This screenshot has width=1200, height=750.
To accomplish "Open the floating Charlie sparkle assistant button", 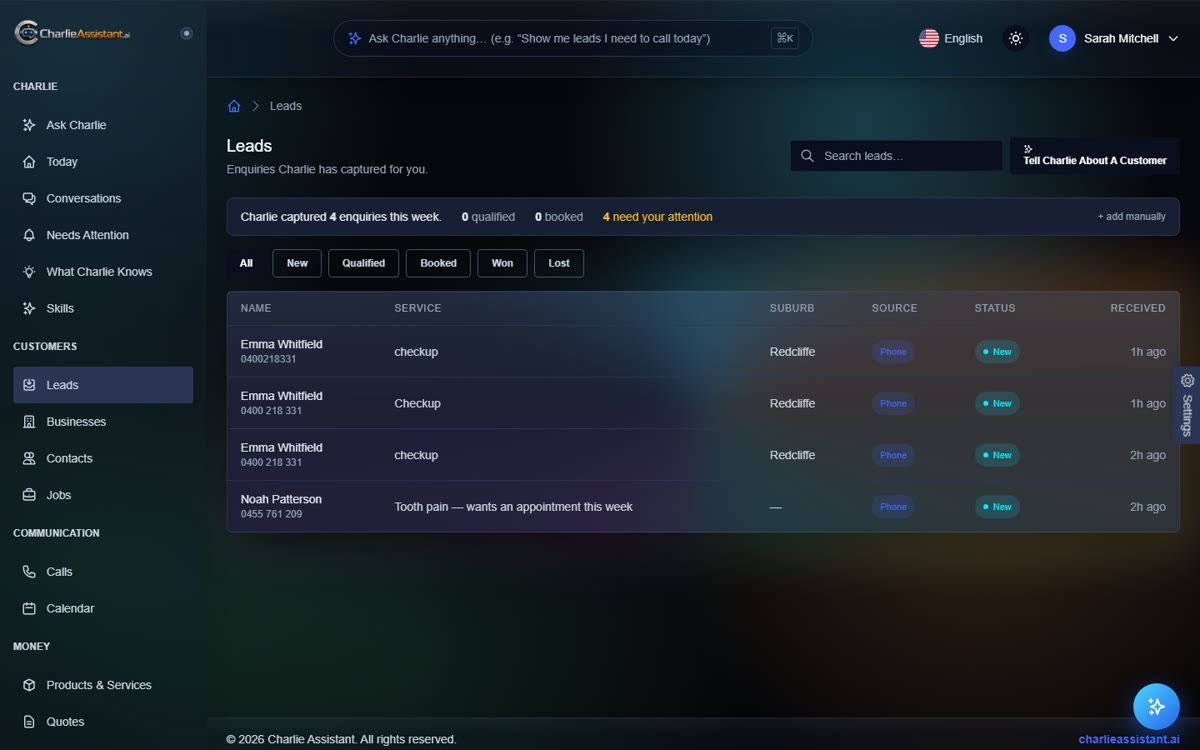I will [x=1156, y=706].
